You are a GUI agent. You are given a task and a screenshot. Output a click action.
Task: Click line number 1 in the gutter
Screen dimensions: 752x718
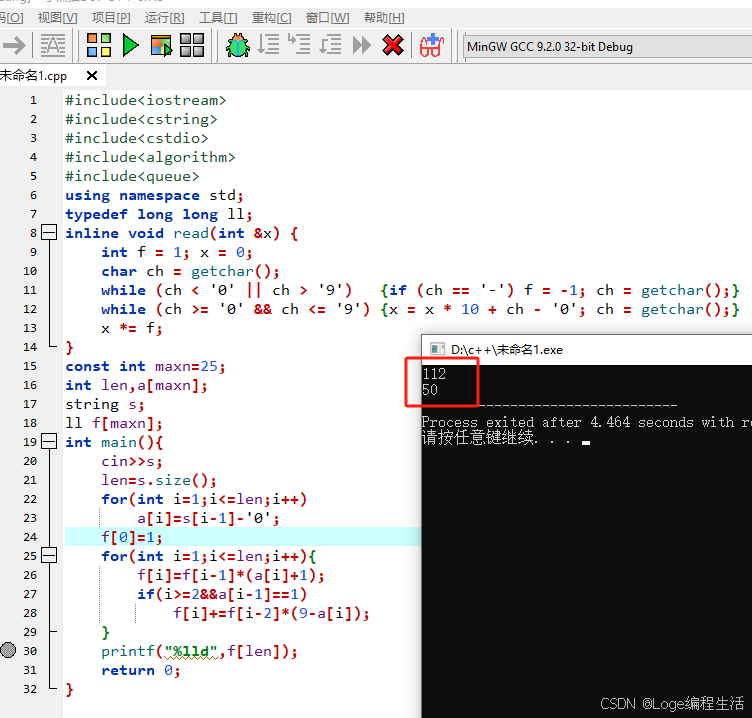point(33,100)
